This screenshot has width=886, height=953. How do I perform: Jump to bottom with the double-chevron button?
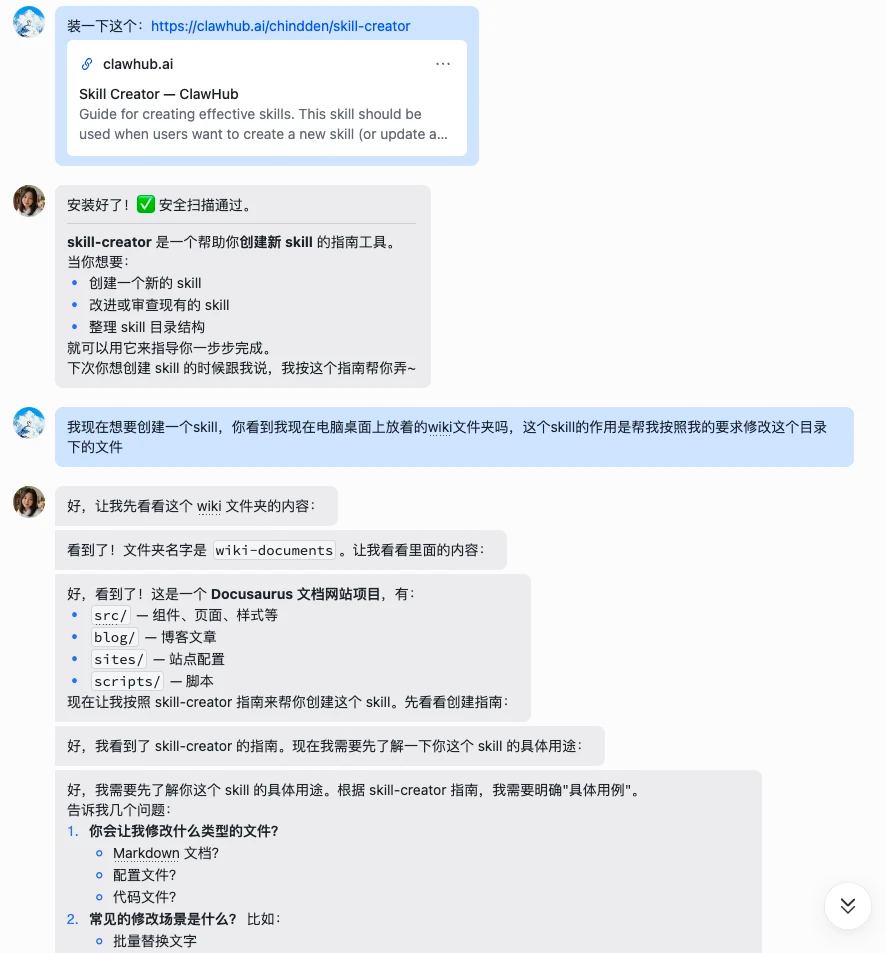pyautogui.click(x=848, y=906)
